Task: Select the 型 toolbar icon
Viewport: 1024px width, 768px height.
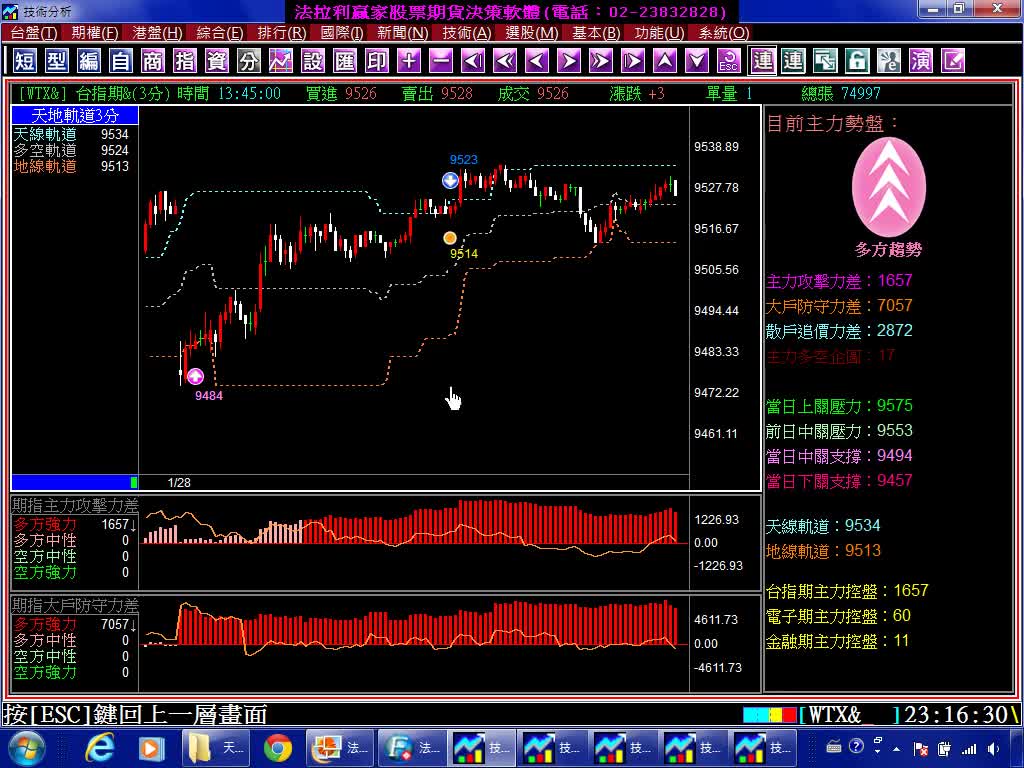Action: click(57, 61)
